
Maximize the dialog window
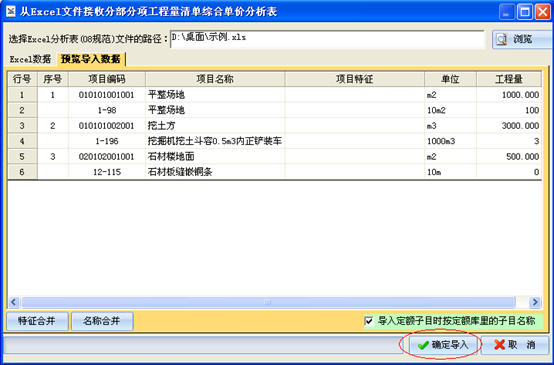525,12
